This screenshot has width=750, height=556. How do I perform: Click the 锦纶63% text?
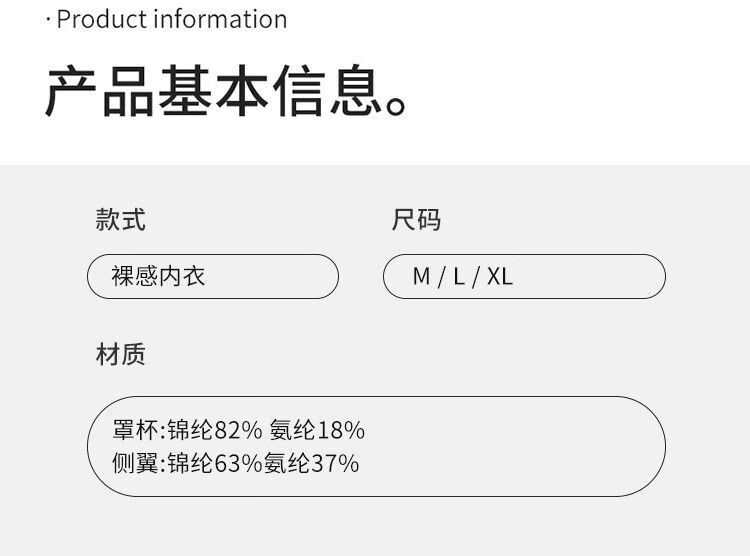coord(215,463)
